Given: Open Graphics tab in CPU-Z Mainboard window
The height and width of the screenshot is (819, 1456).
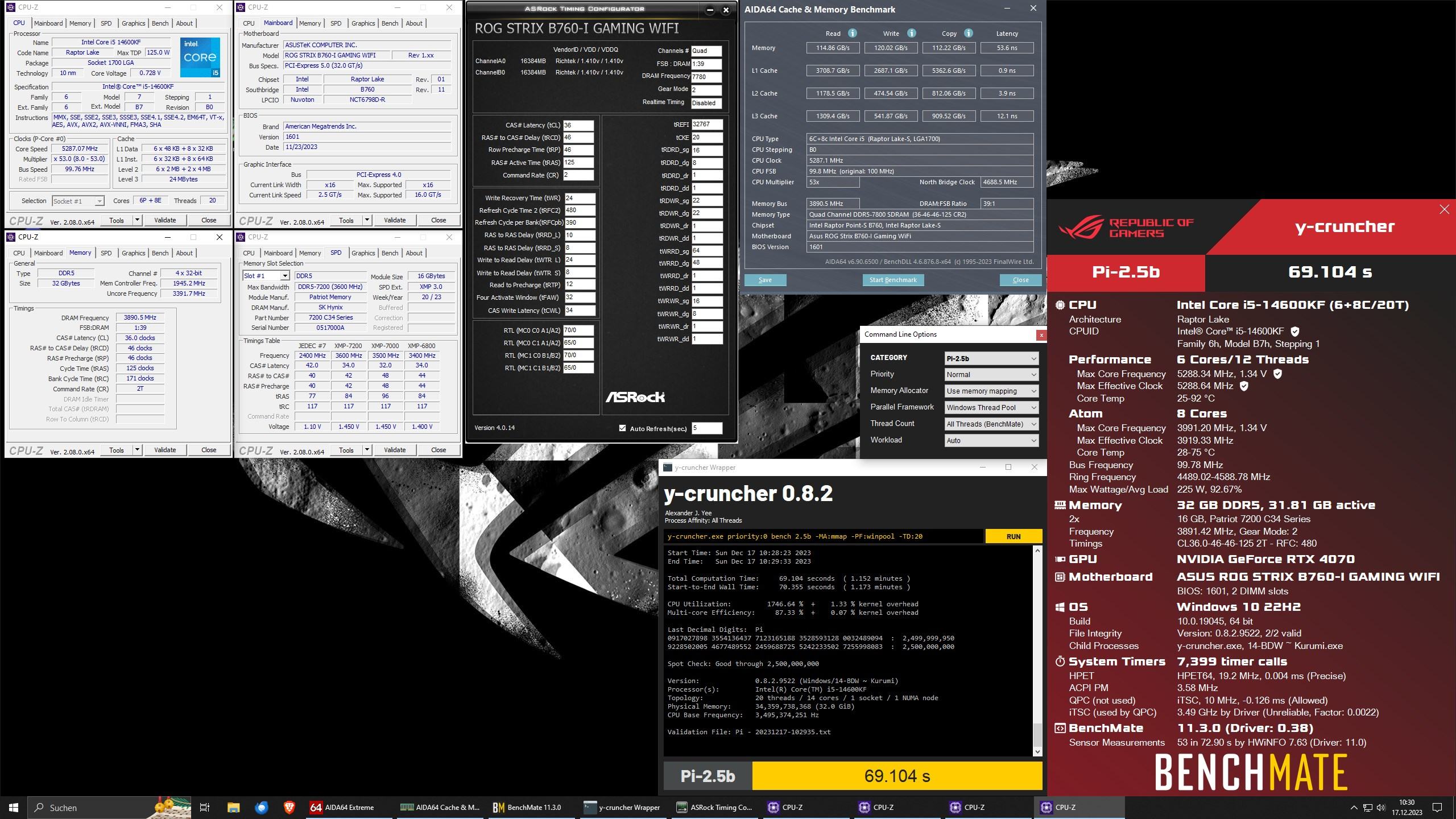Looking at the screenshot, I should (363, 23).
